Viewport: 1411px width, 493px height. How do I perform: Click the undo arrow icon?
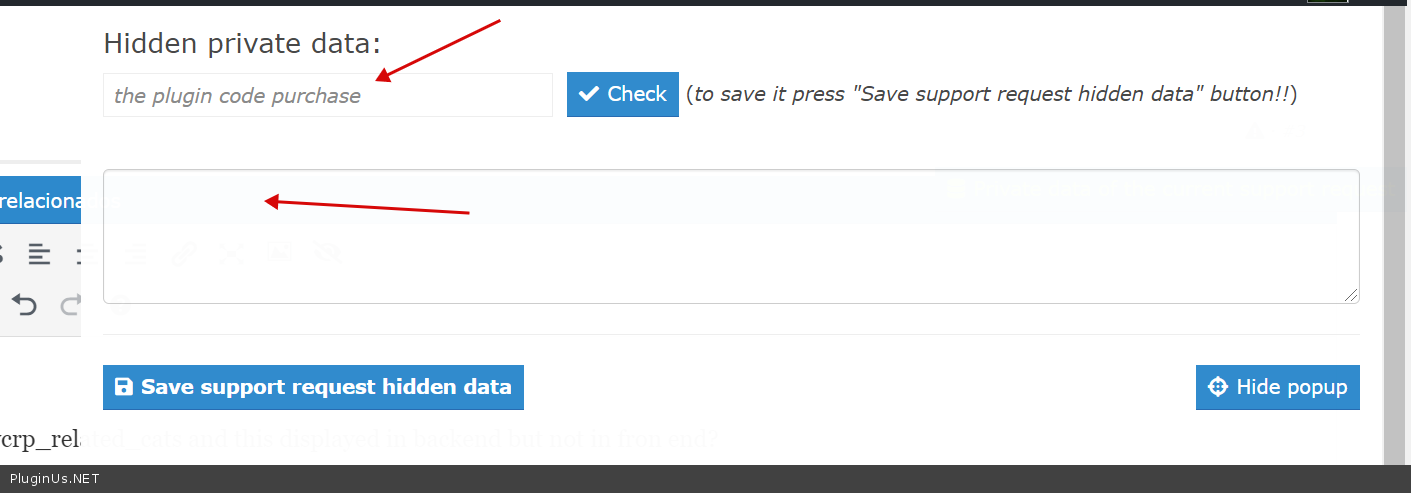click(x=24, y=304)
